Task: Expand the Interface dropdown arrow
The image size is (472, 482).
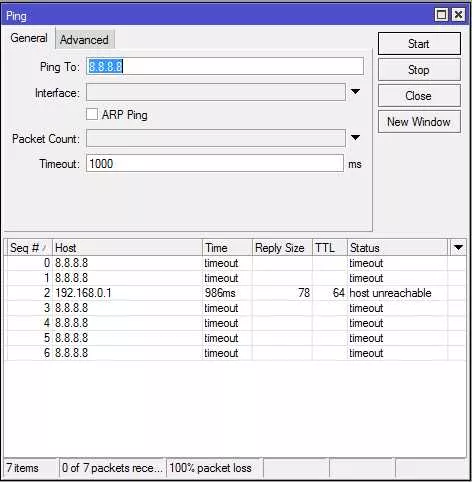Action: pos(355,92)
